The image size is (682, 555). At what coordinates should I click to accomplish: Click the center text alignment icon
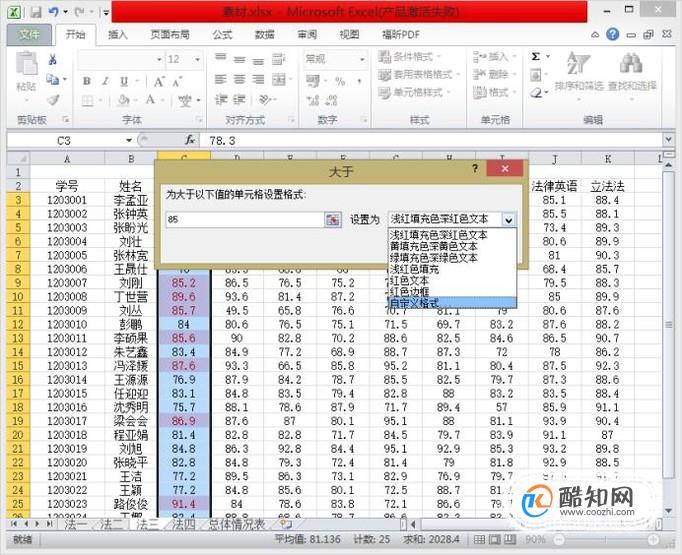(239, 79)
